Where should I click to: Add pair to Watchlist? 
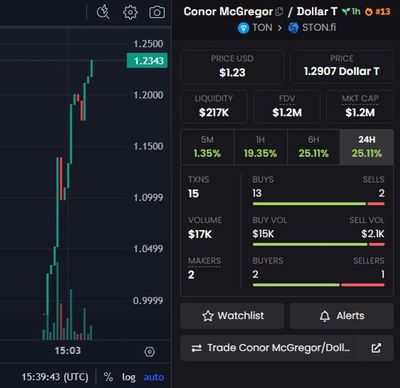[x=232, y=316]
